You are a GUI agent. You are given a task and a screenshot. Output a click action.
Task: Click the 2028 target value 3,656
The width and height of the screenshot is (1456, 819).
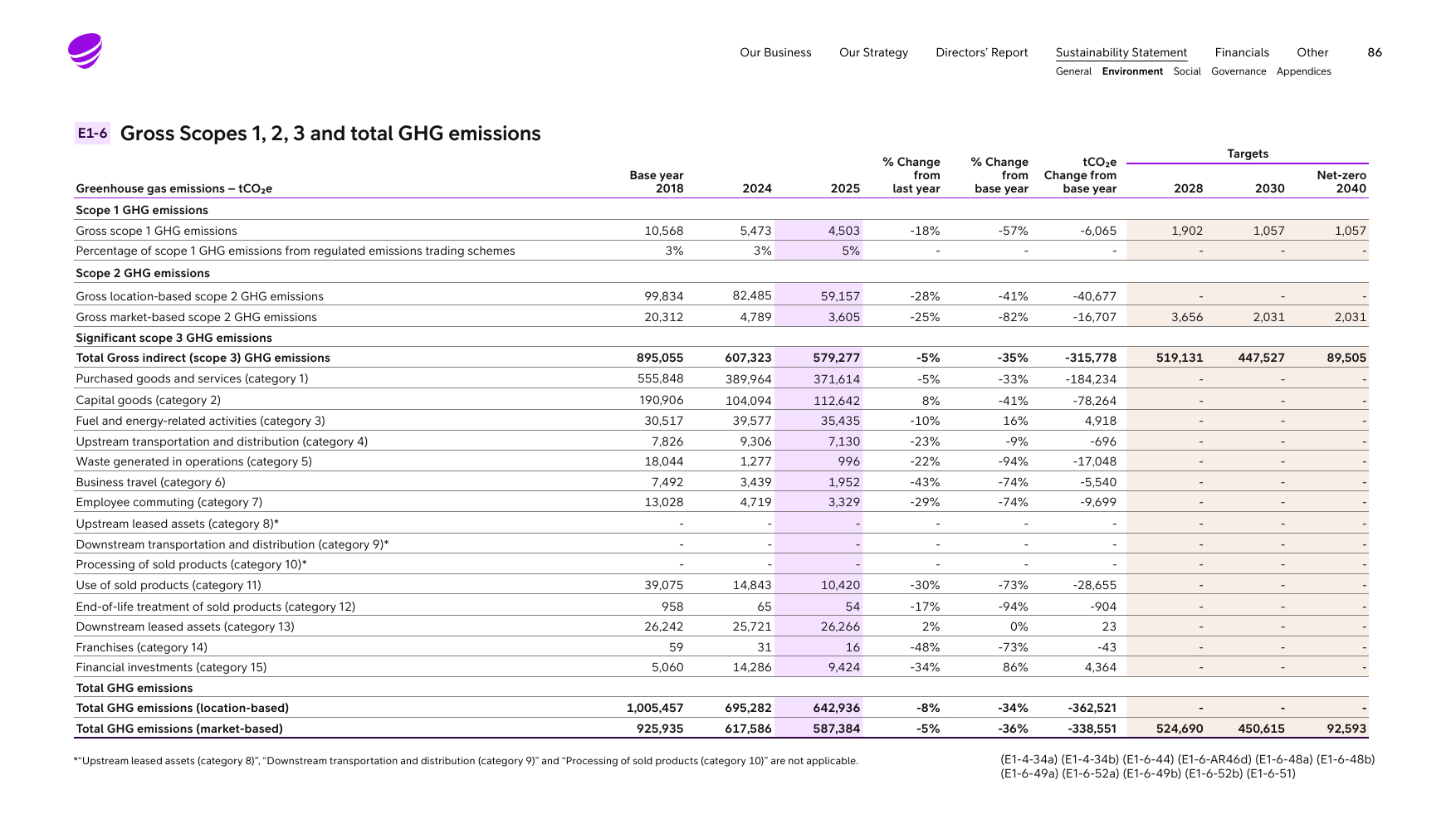click(x=1187, y=317)
